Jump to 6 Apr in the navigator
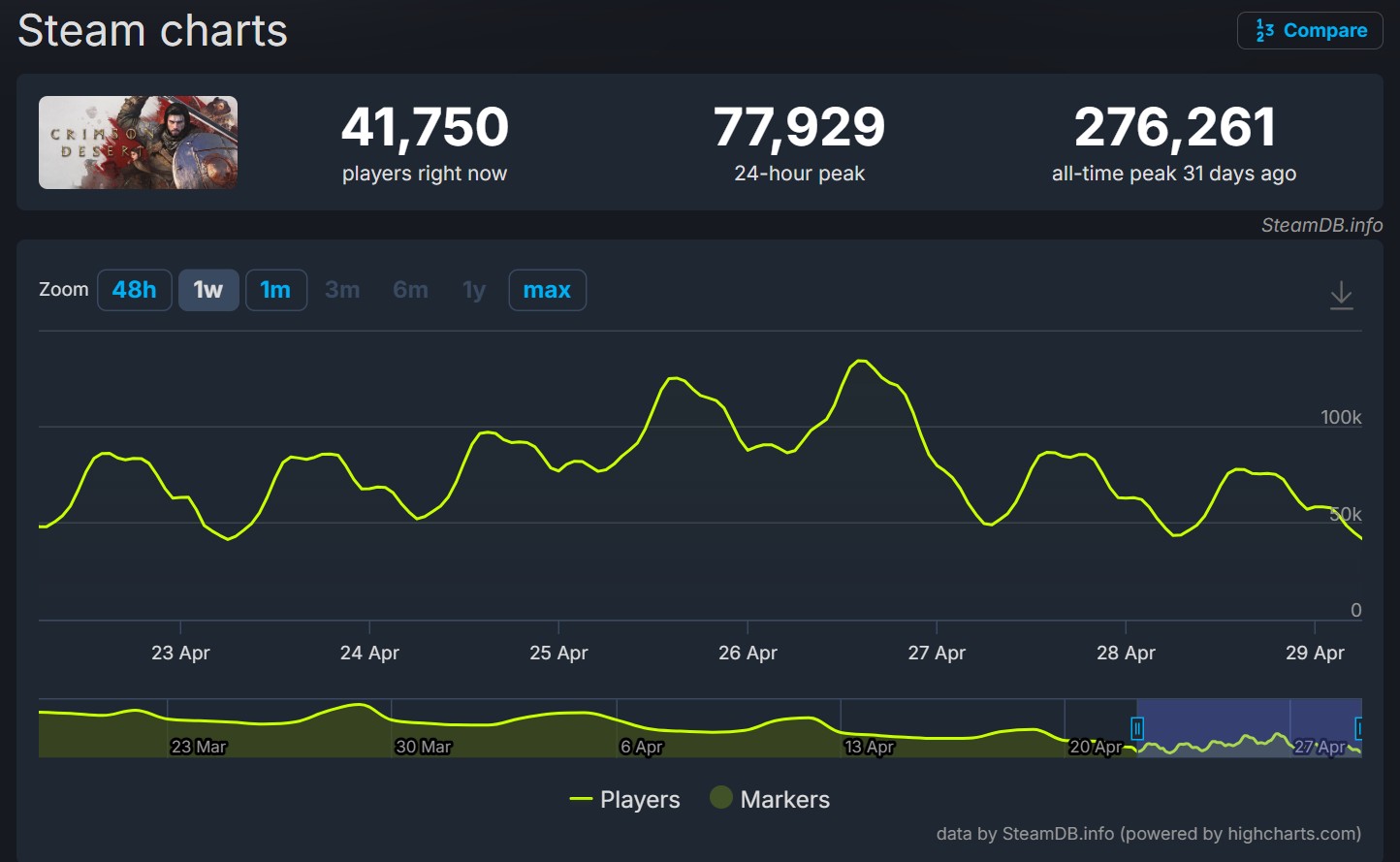The image size is (1400, 862). tap(641, 747)
